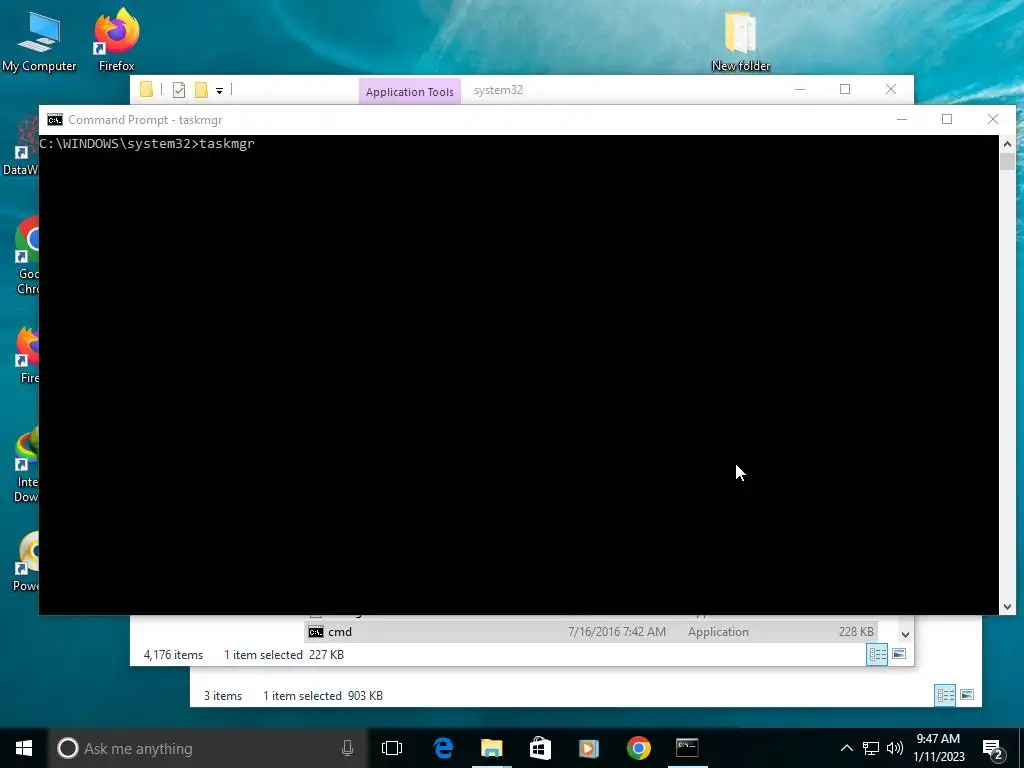Switch system32 window to details view
This screenshot has height=768, width=1024.
pos(877,654)
